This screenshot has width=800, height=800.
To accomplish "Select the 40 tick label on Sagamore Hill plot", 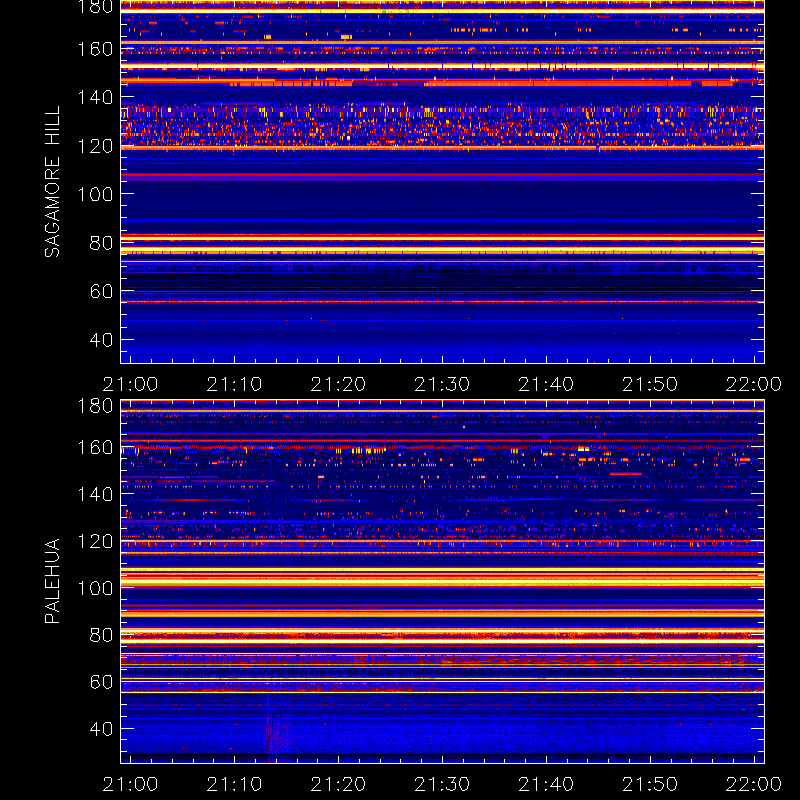I will click(102, 340).
